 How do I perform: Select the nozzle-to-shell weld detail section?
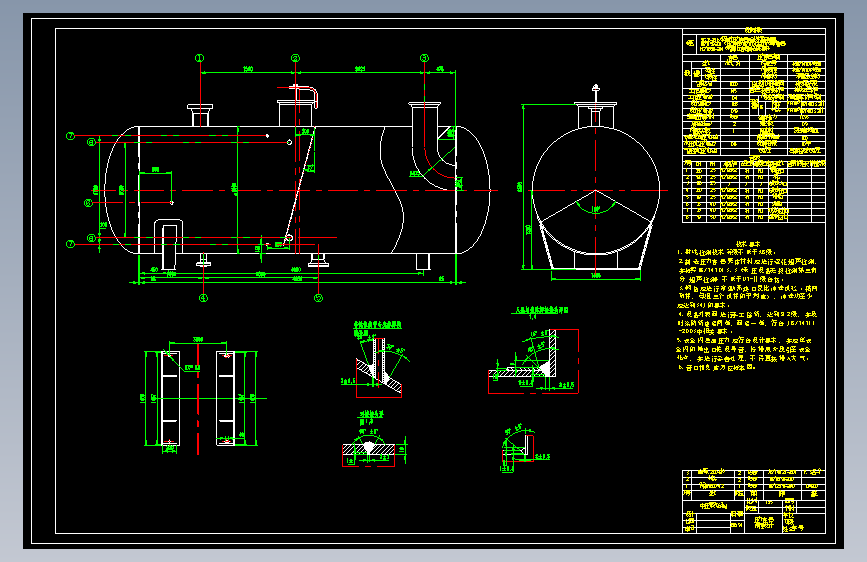click(379, 367)
